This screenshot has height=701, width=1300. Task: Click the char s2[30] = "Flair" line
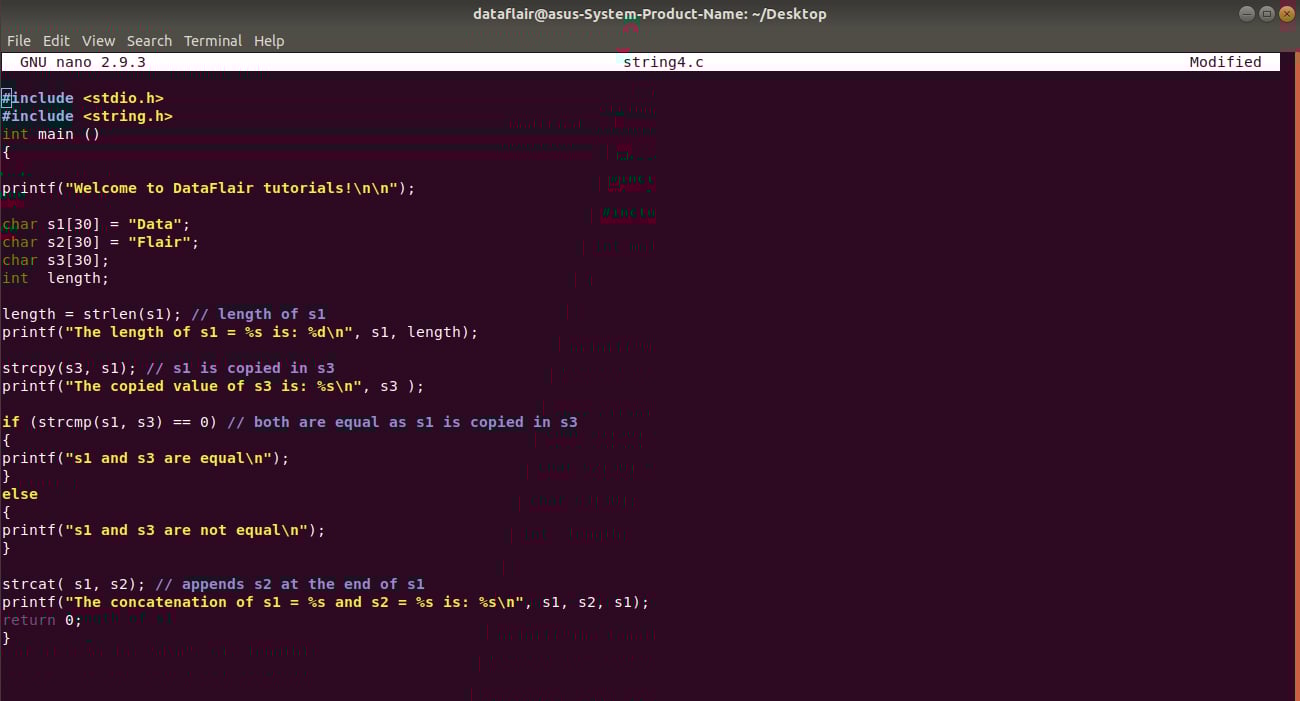click(x=101, y=242)
